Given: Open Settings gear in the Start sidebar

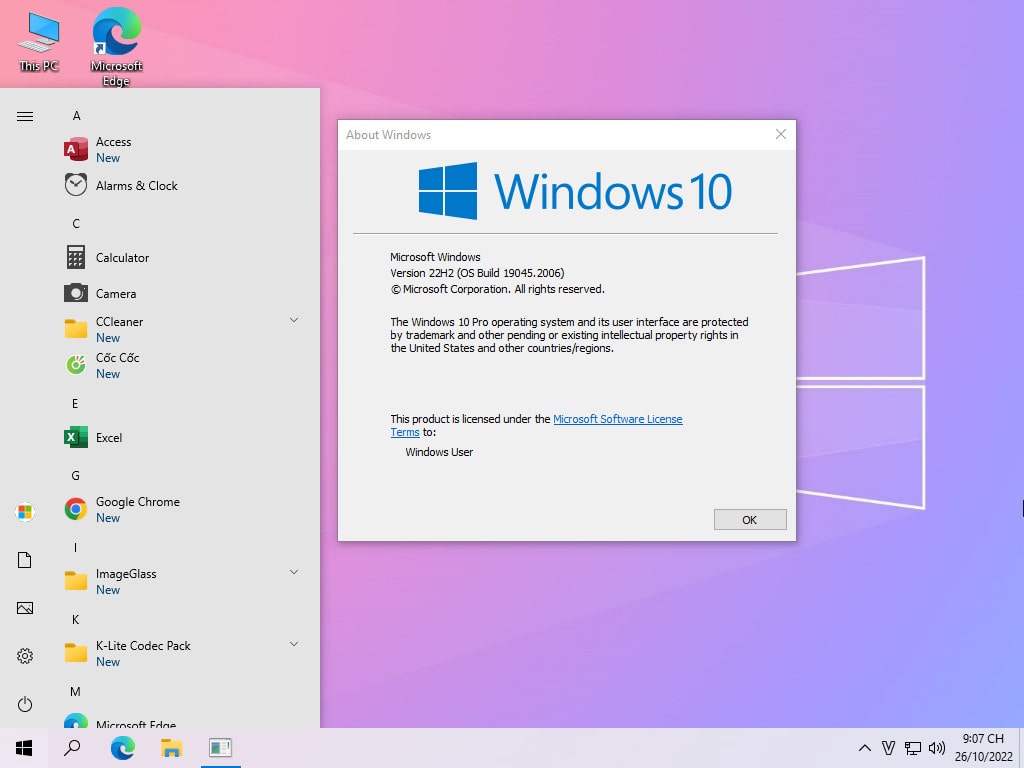Looking at the screenshot, I should pyautogui.click(x=25, y=656).
